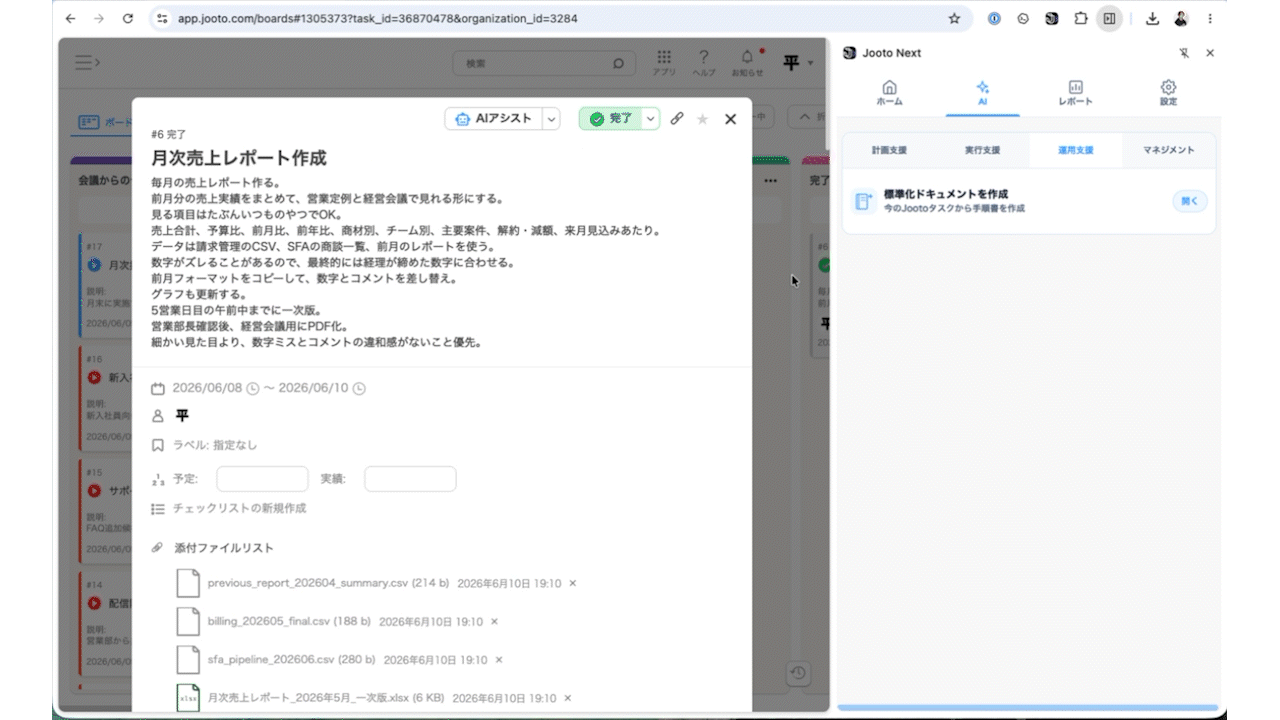Click the 123 estimate icon
The height and width of the screenshot is (720, 1280).
pyautogui.click(x=158, y=479)
